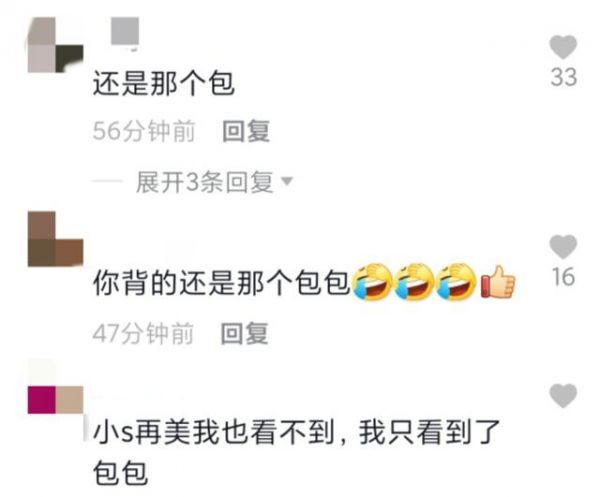Reply to the 56分钟前 comment
The image size is (600, 497).
tap(246, 131)
